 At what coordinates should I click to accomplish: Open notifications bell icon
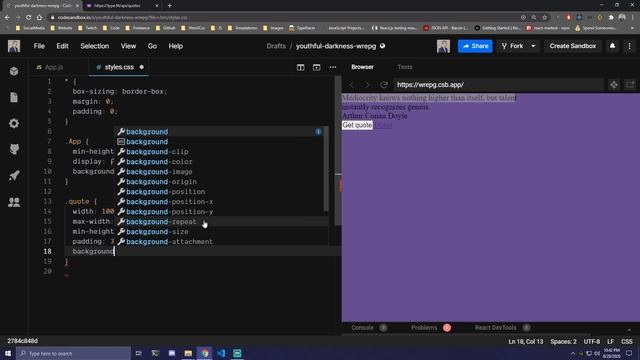coord(612,46)
